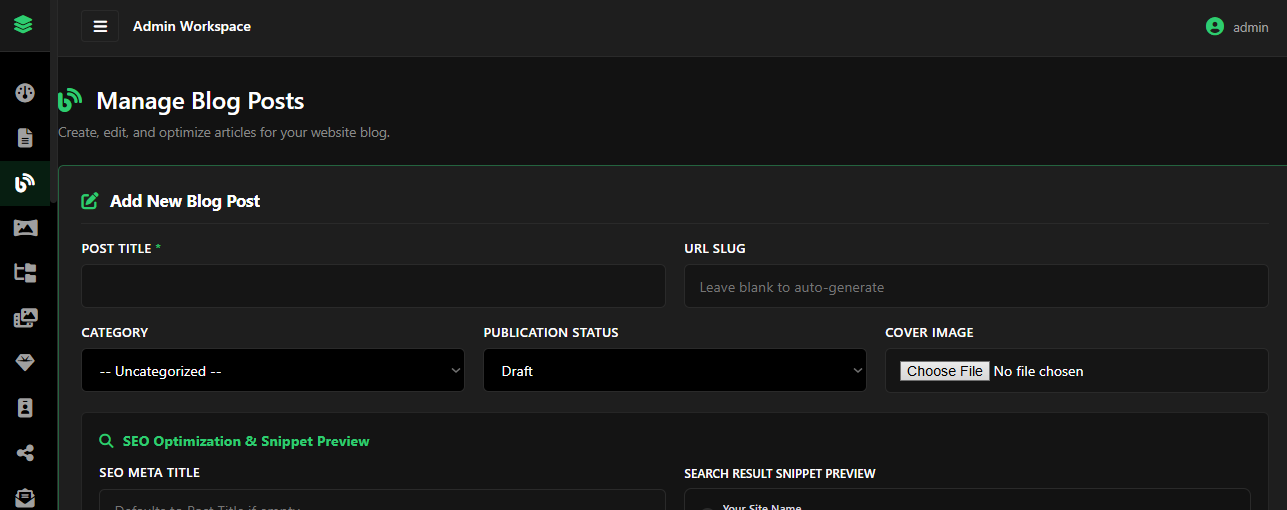Click the admin user avatar icon

(1215, 27)
